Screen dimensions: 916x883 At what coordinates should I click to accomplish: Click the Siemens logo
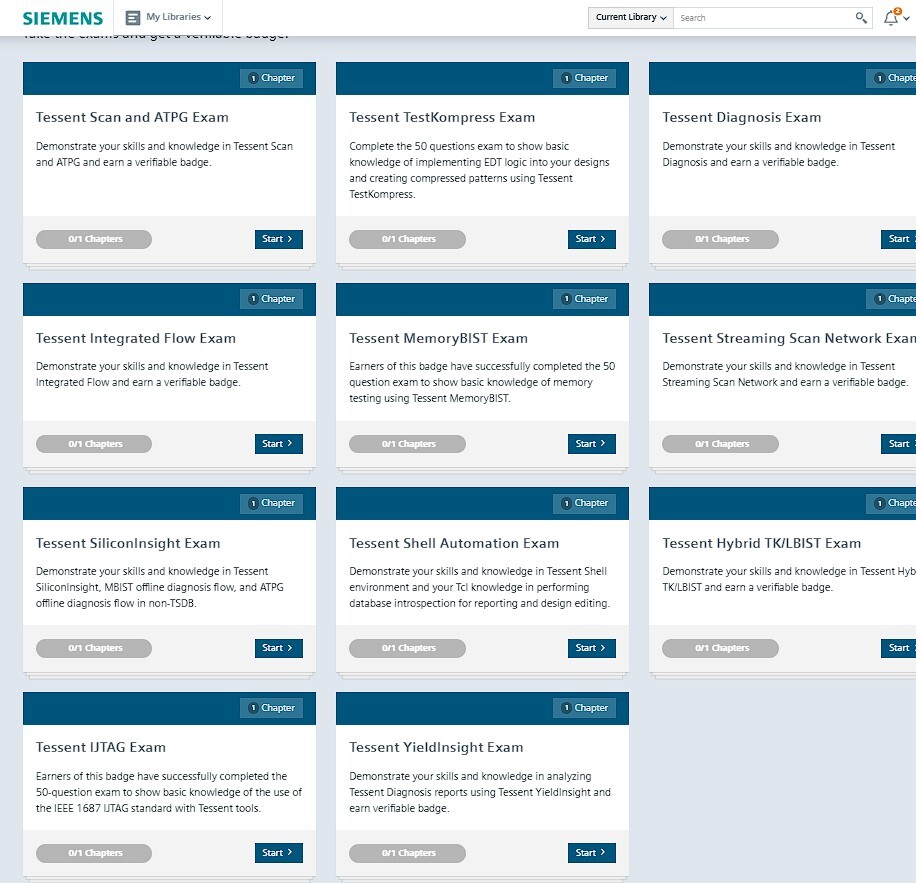[x=62, y=18]
